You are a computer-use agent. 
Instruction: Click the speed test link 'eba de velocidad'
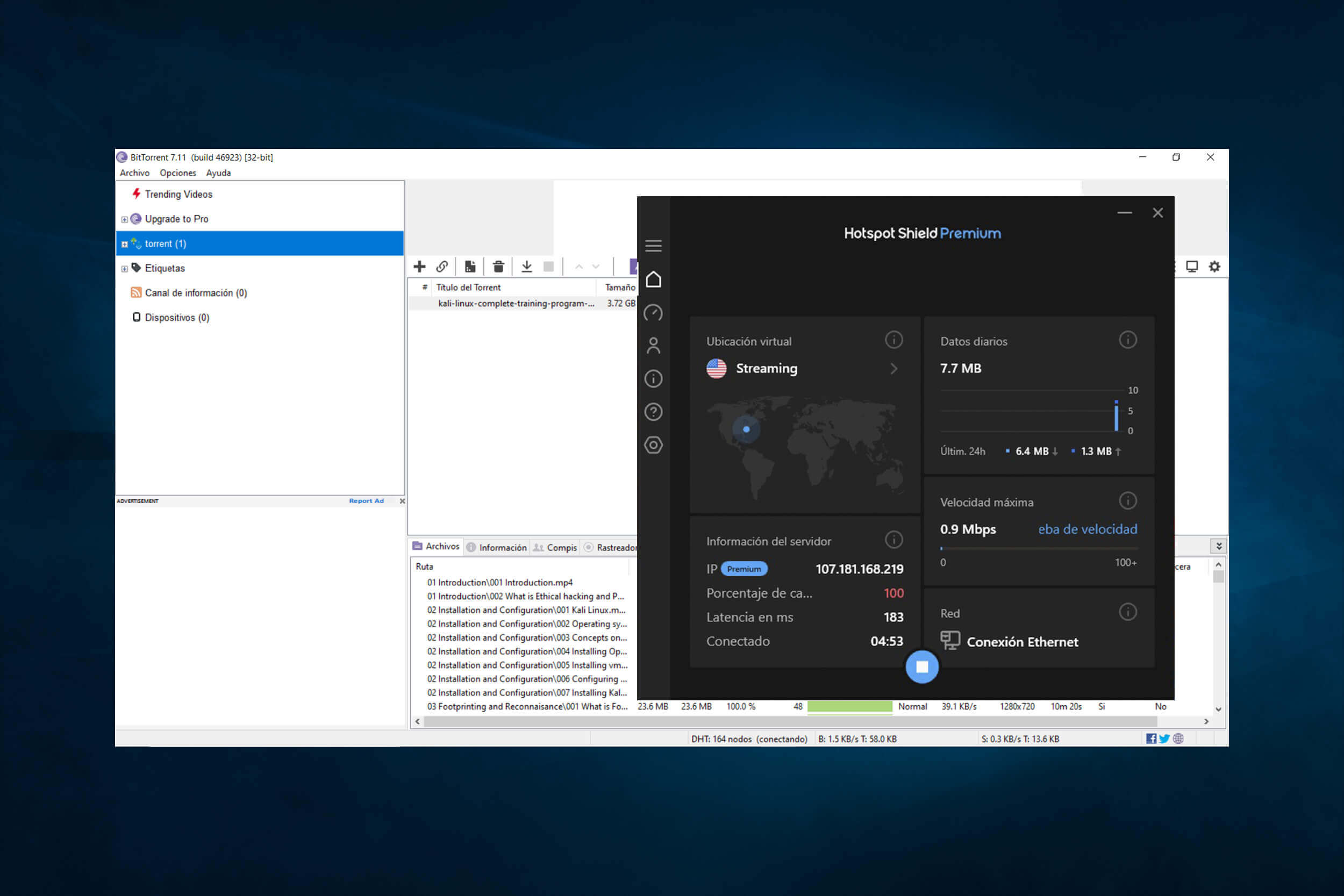tap(1088, 529)
